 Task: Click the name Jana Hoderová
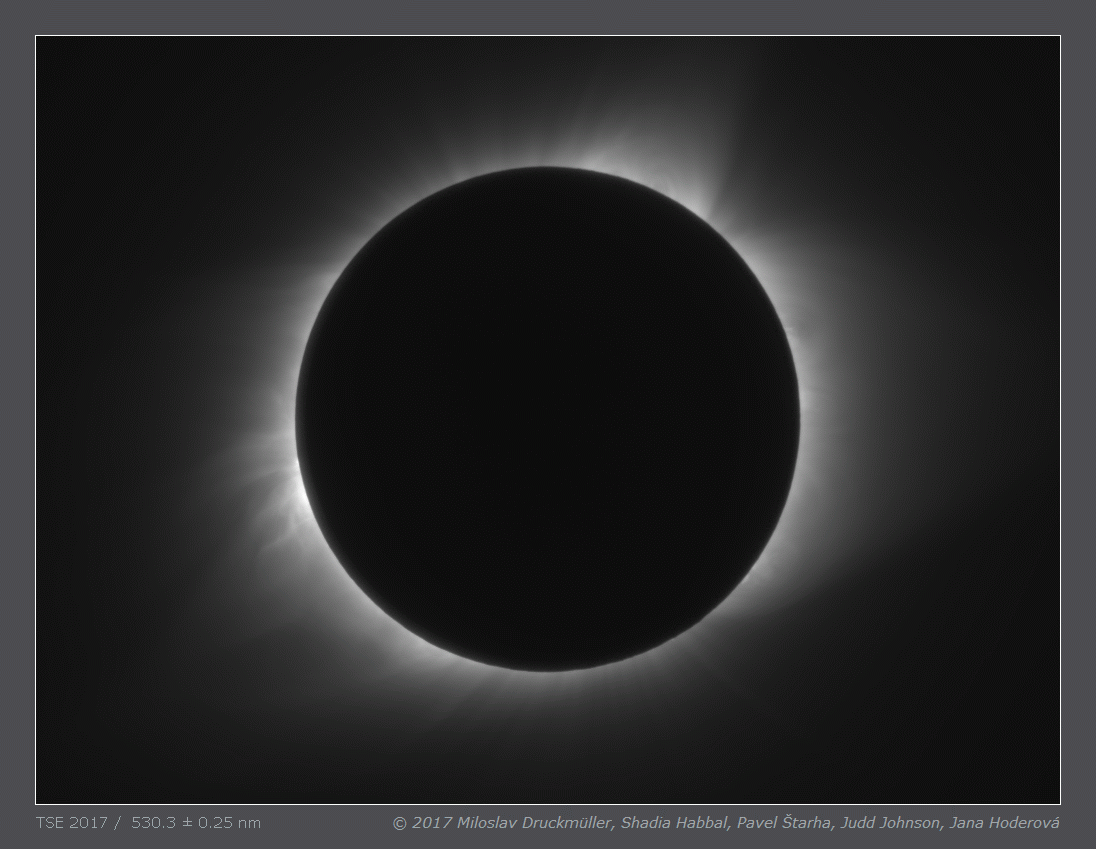pos(1003,823)
